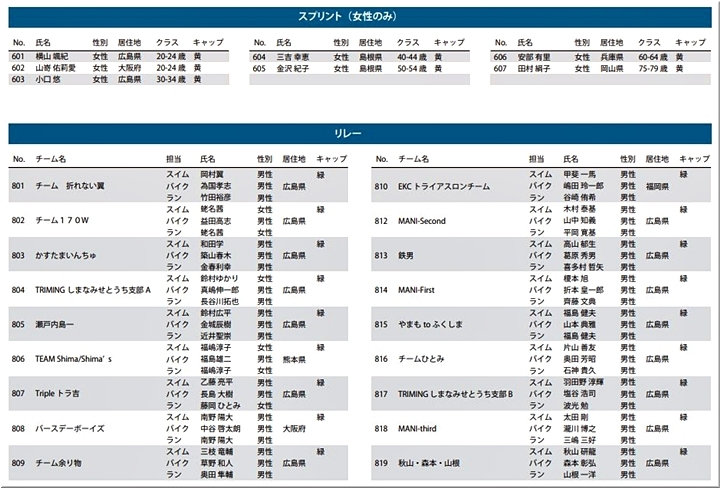Select the 秋山・森本・山根 team entry
720x488 pixels.
(430, 463)
